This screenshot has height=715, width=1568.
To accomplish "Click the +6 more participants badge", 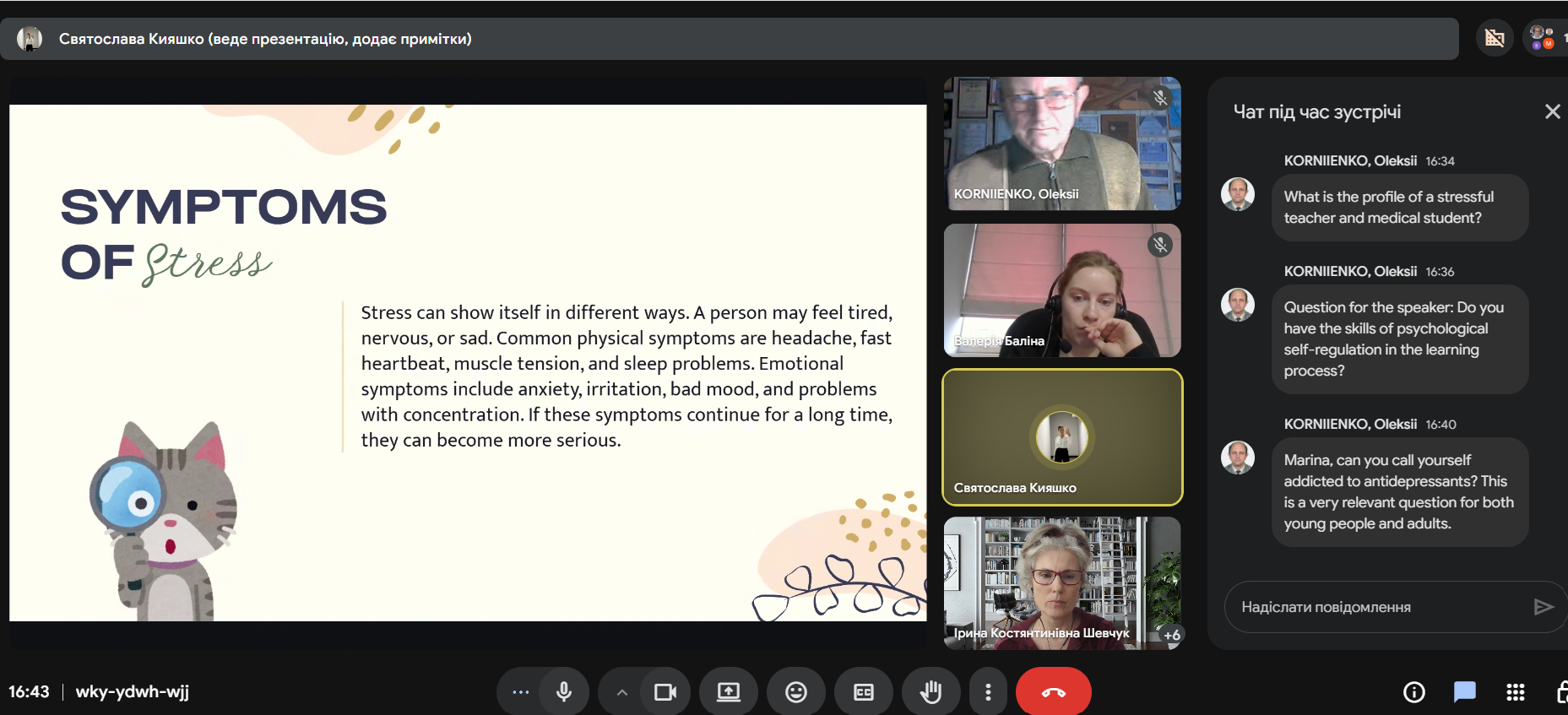I will (x=1171, y=635).
